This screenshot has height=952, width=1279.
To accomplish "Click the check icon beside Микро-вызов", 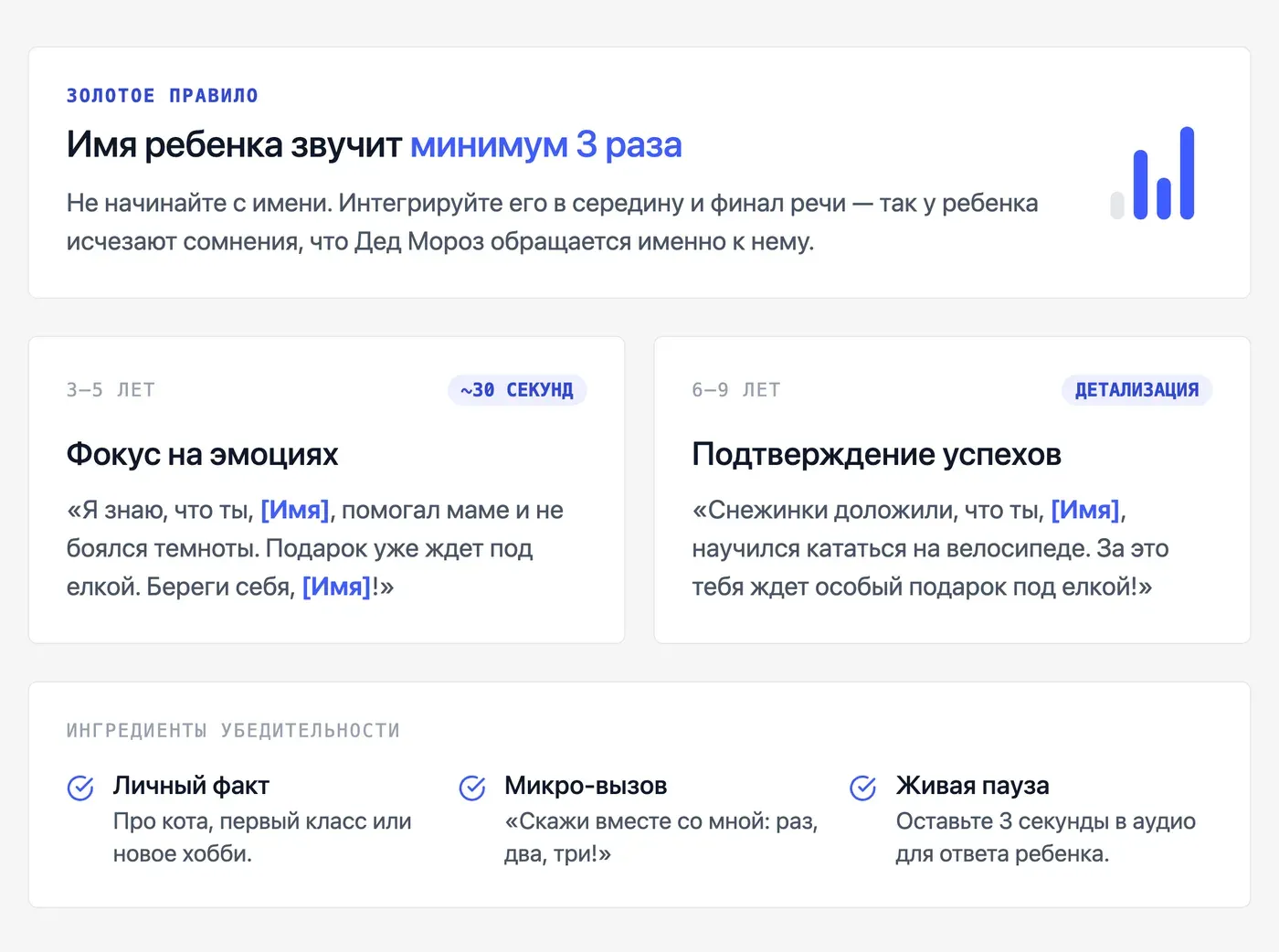I will coord(471,788).
